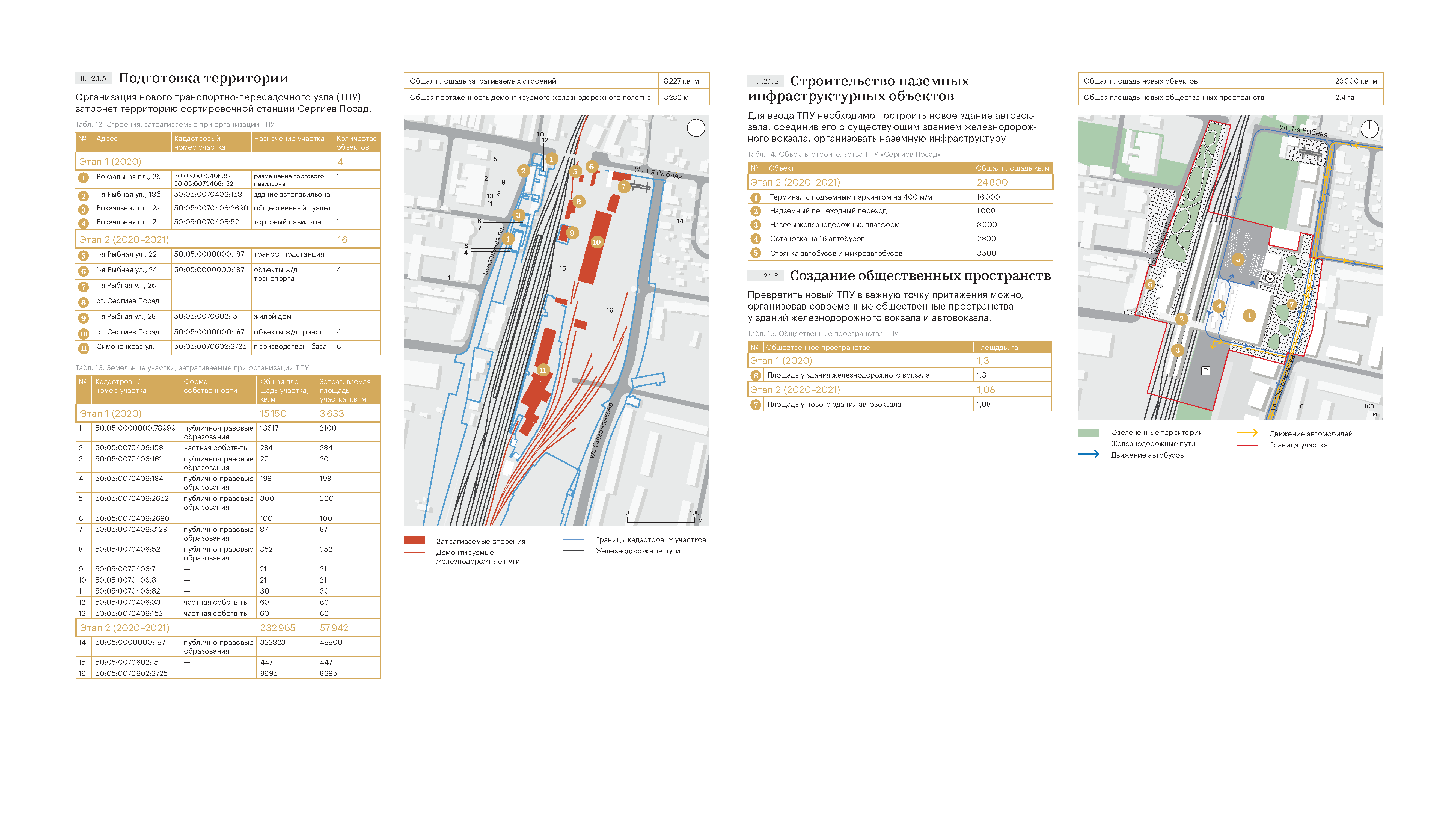Click the caption Табл. 12. Строения, затрагиваемые

tap(175, 124)
